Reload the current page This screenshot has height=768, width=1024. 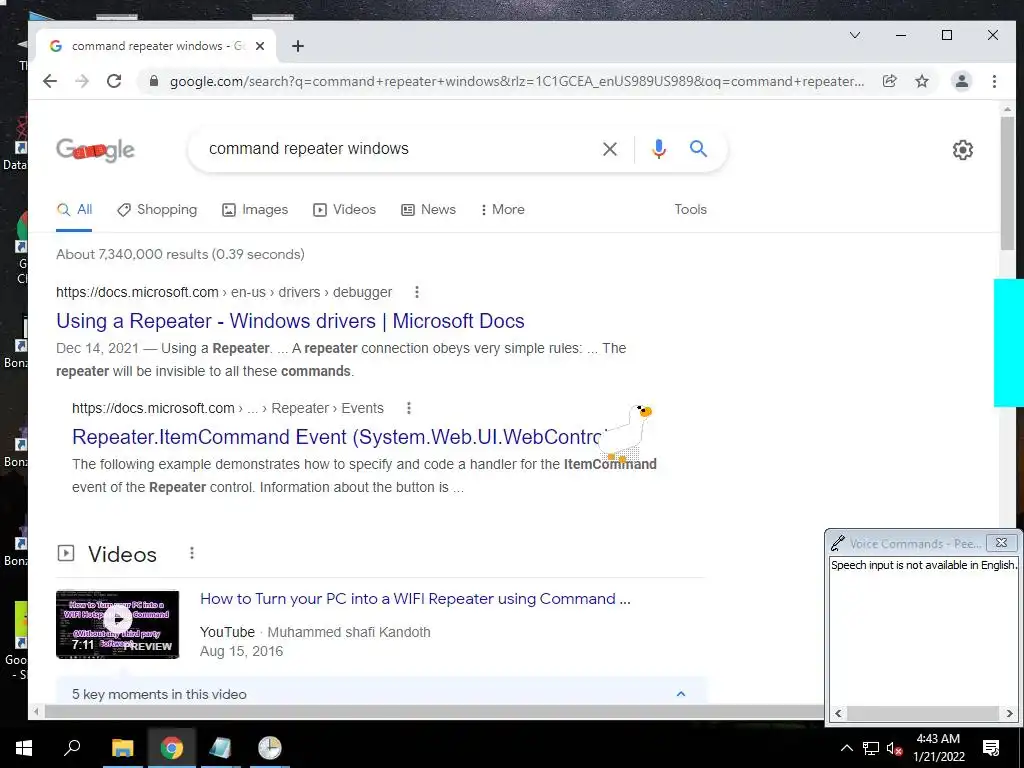[x=114, y=81]
